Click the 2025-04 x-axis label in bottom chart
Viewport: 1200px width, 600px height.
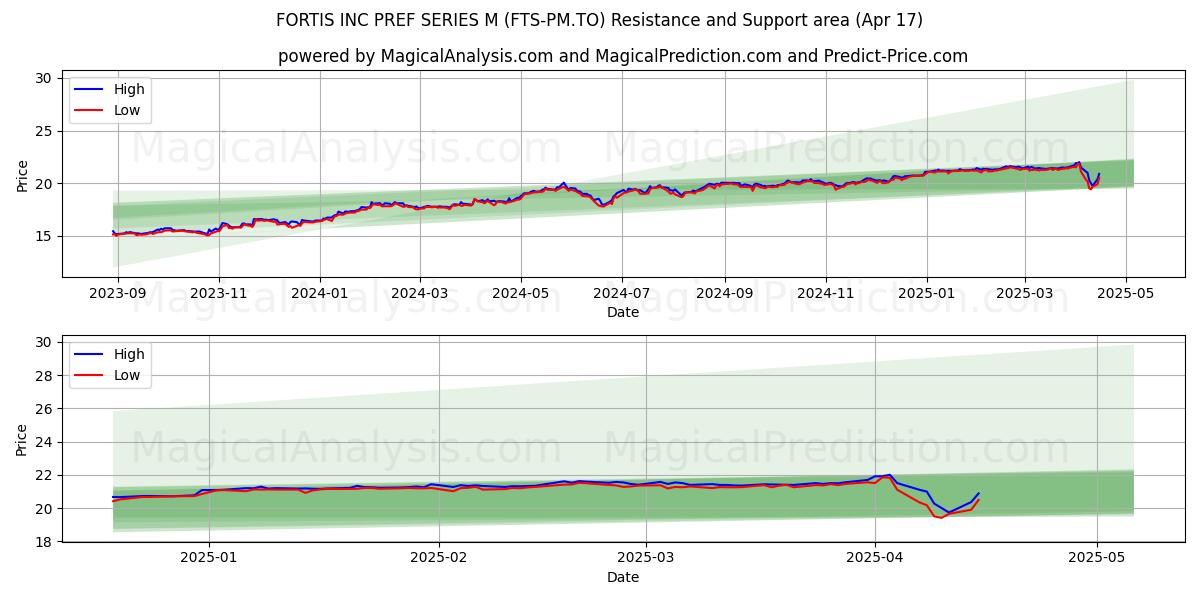point(875,559)
